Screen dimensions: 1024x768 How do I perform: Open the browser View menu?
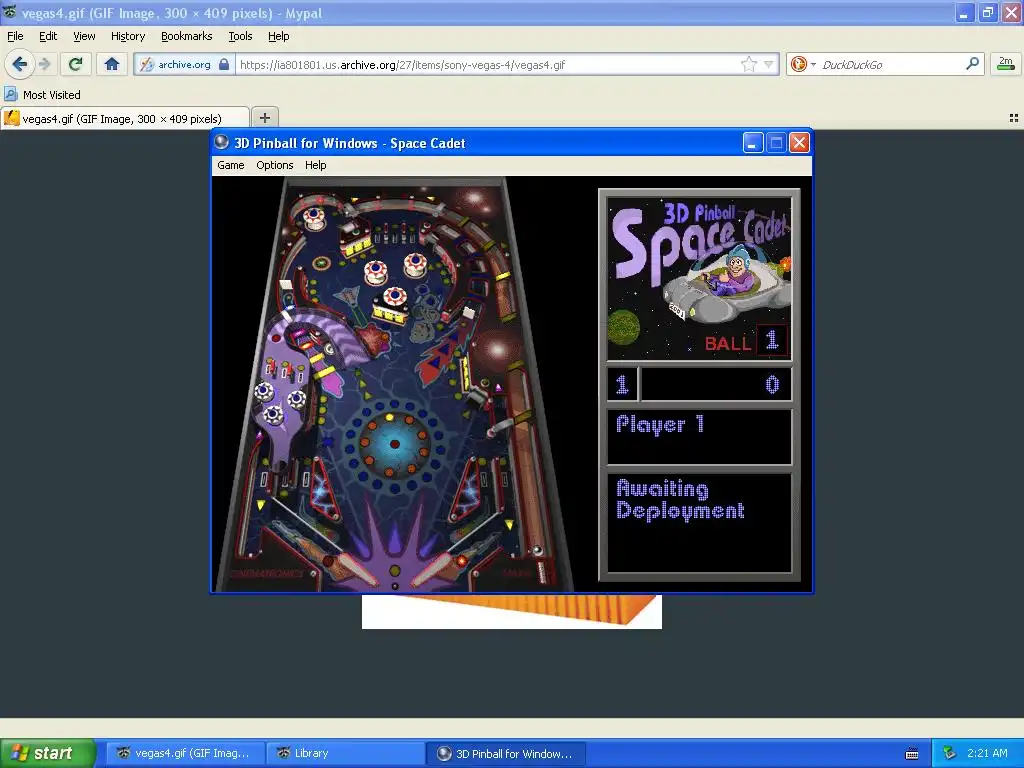click(x=84, y=36)
